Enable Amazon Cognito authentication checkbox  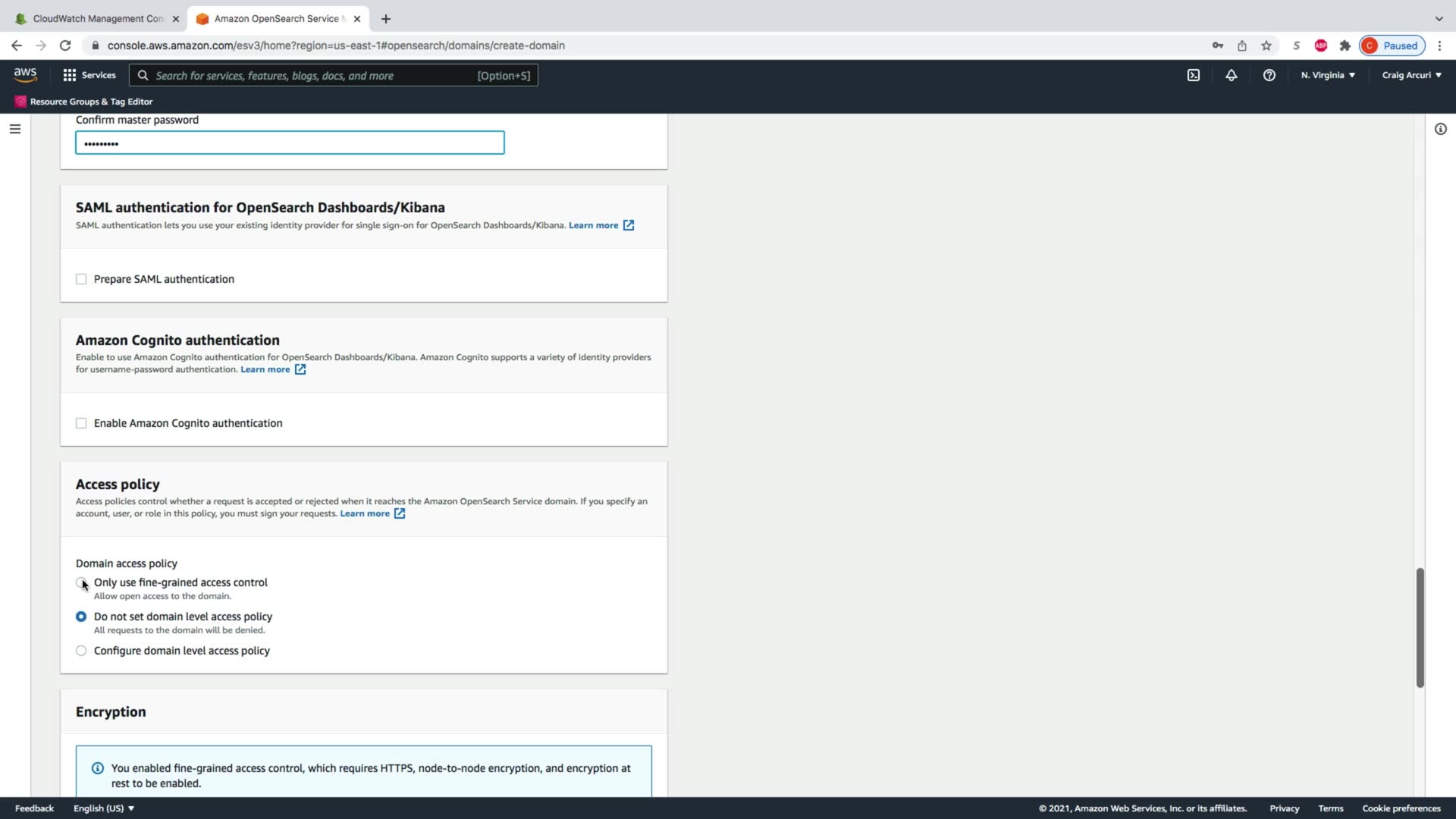coord(81,423)
